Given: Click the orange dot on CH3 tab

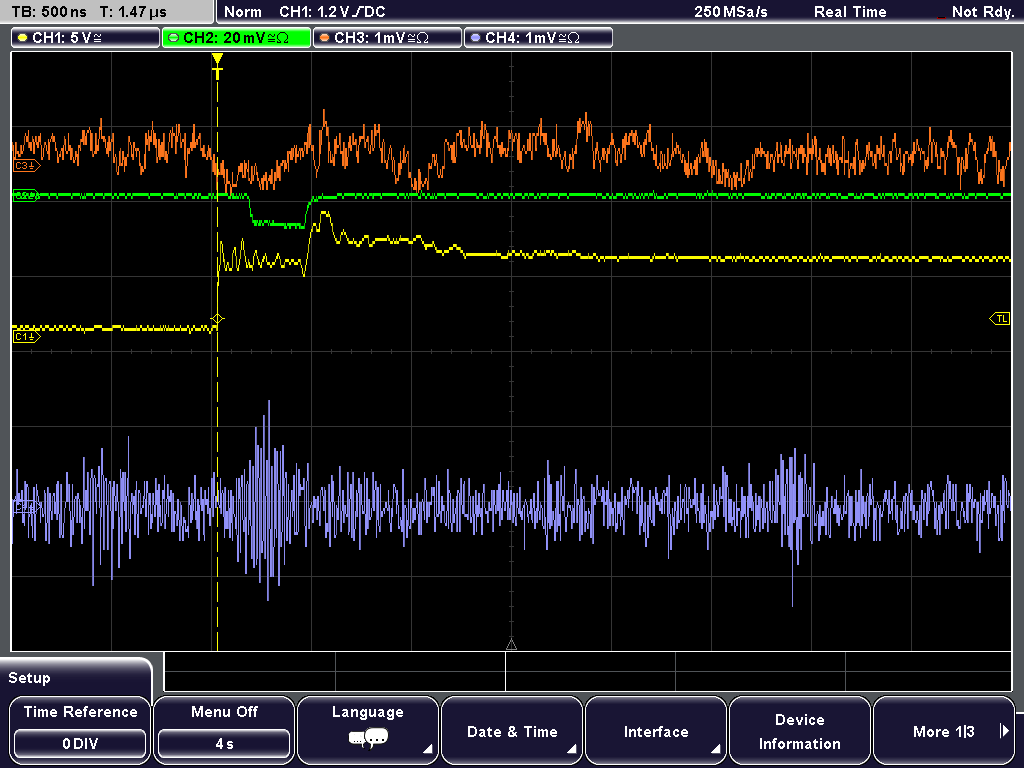Looking at the screenshot, I should pyautogui.click(x=324, y=38).
